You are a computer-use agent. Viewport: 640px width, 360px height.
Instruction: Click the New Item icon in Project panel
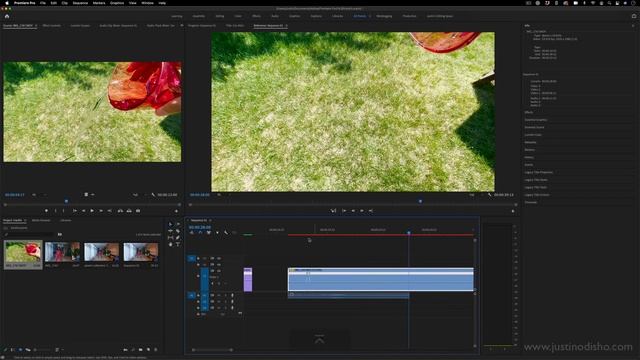tap(148, 350)
